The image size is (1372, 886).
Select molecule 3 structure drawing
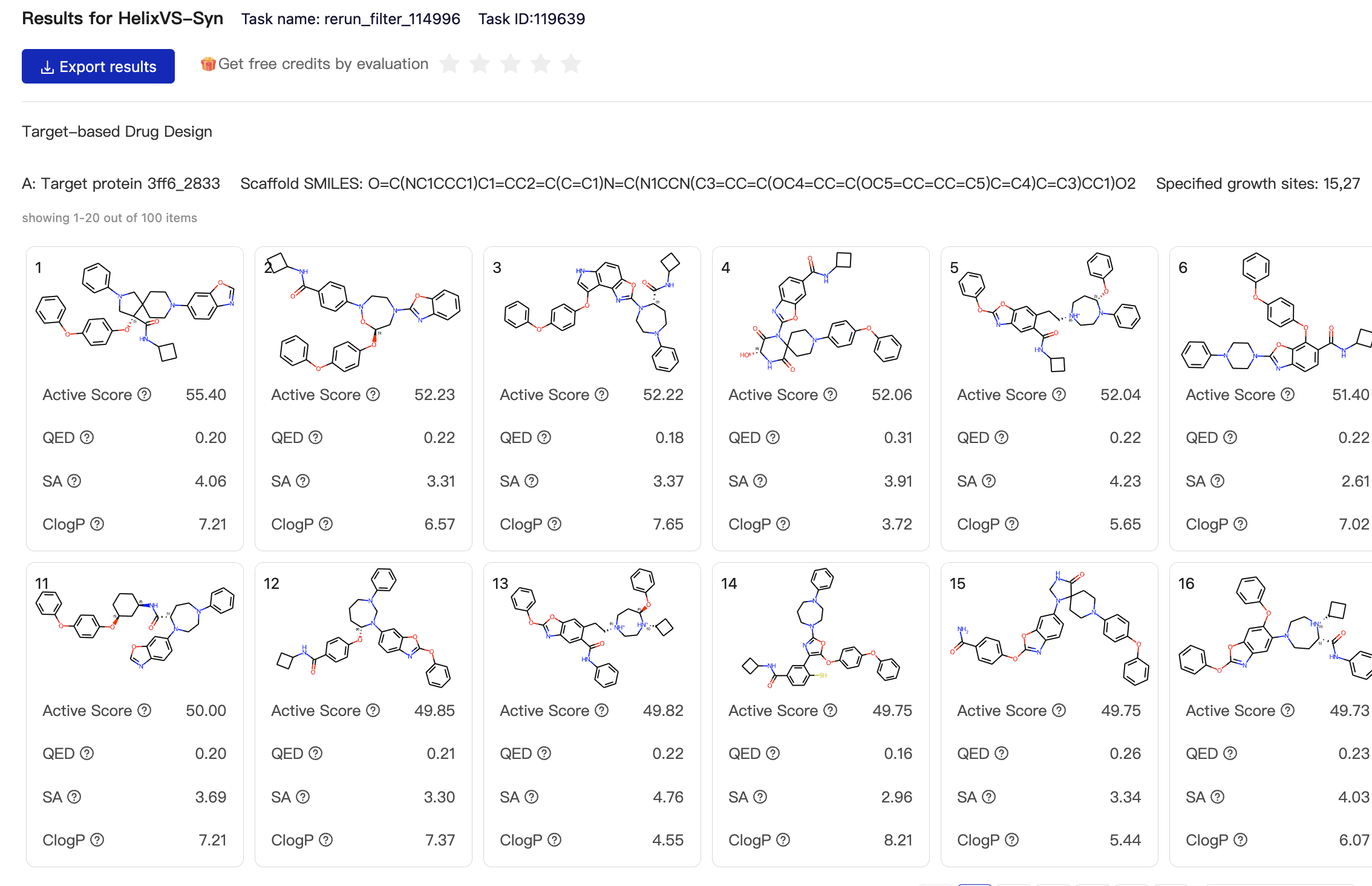[x=592, y=312]
